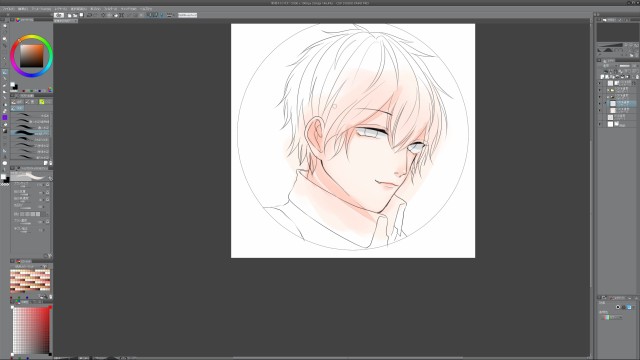Select the black-and-white gradient tool icon
640x360 pixels.
coord(4,131)
